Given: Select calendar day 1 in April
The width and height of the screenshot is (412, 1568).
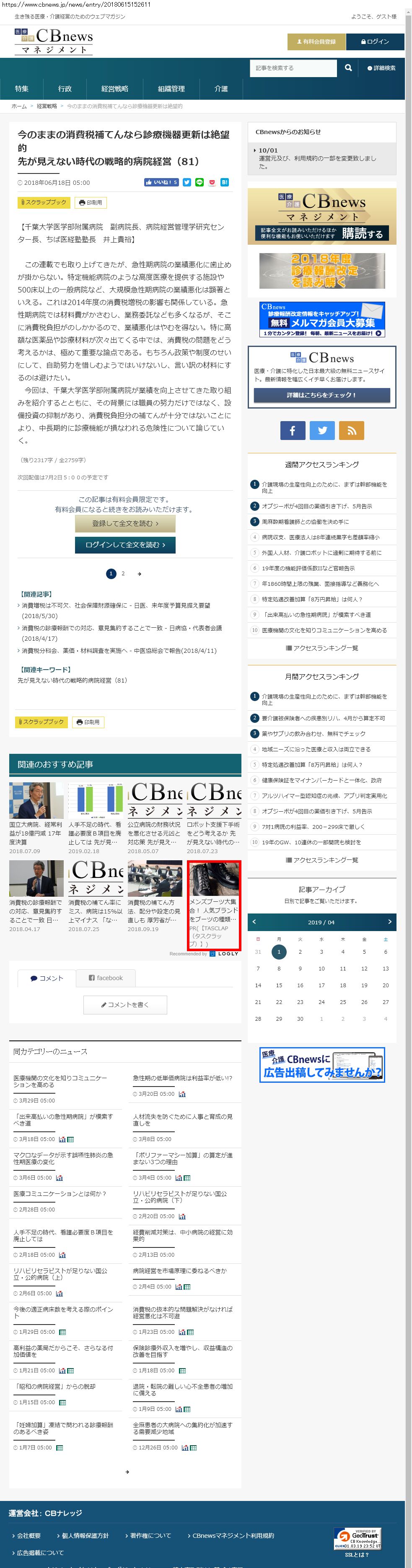Looking at the screenshot, I should [279, 951].
